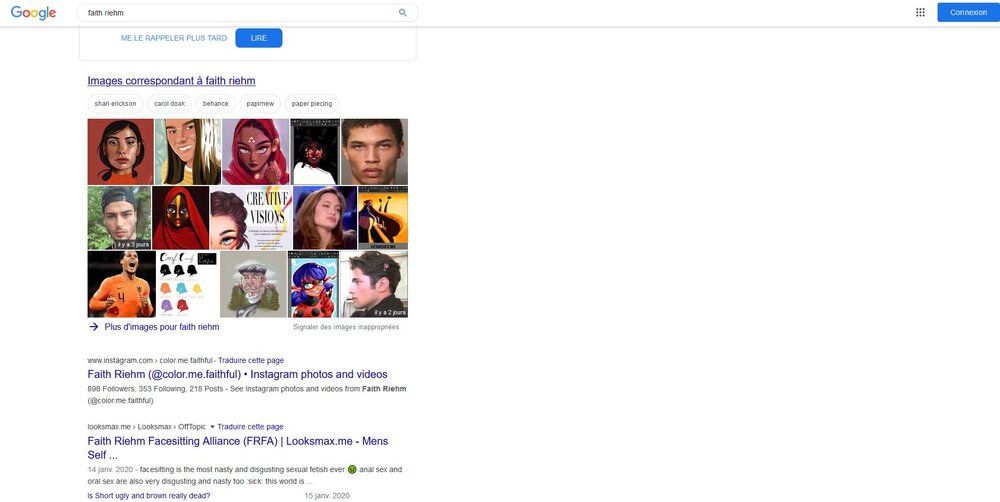
Task: Open the Google apps grid
Action: (x=920, y=12)
